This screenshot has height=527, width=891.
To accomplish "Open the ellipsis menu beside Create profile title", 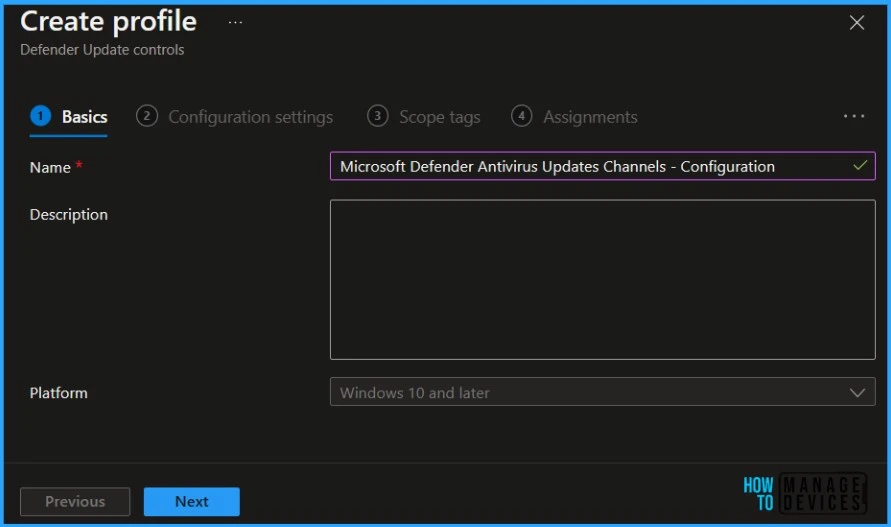I will click(x=235, y=23).
